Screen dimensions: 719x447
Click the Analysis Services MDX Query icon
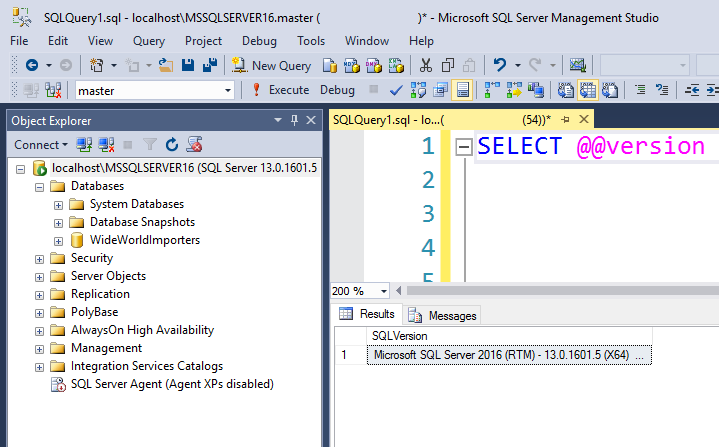tap(352, 66)
